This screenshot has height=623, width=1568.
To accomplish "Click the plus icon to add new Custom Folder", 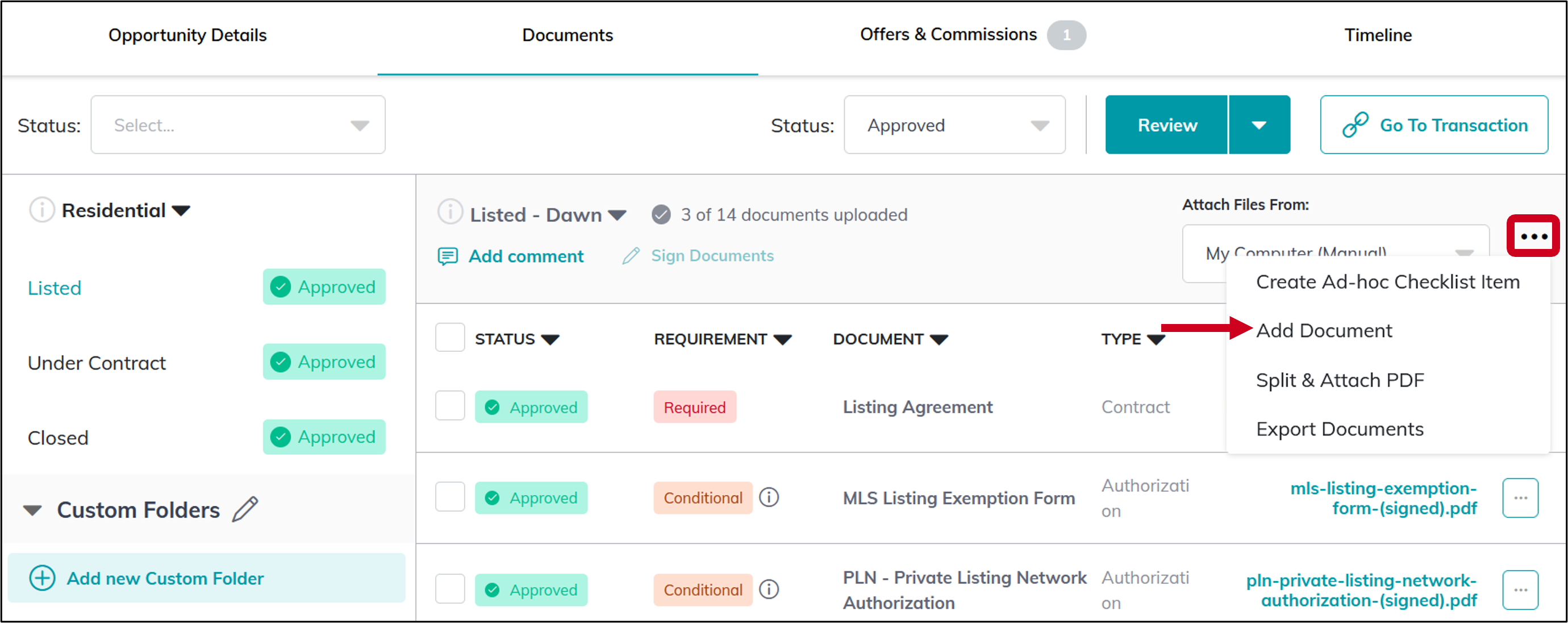I will point(41,578).
